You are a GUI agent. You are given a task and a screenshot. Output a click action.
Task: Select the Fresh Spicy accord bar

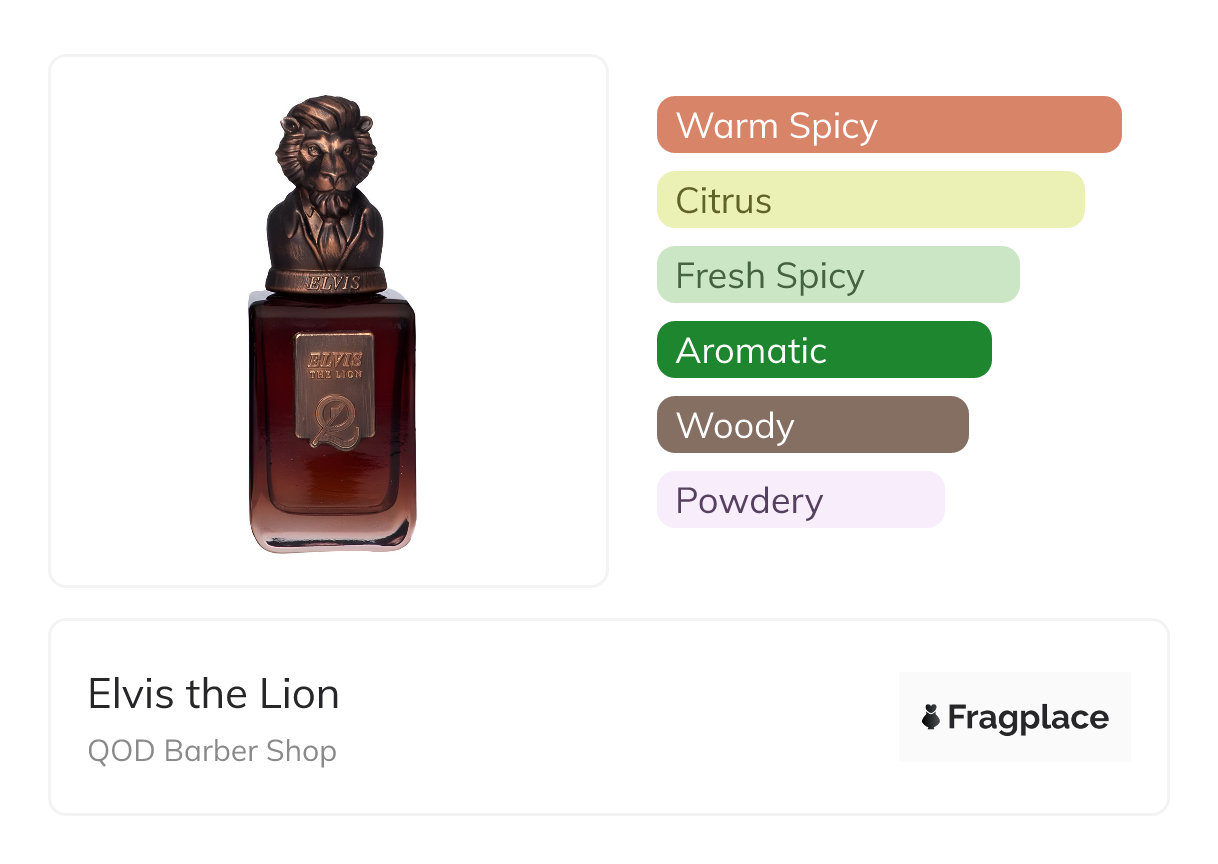click(x=837, y=275)
